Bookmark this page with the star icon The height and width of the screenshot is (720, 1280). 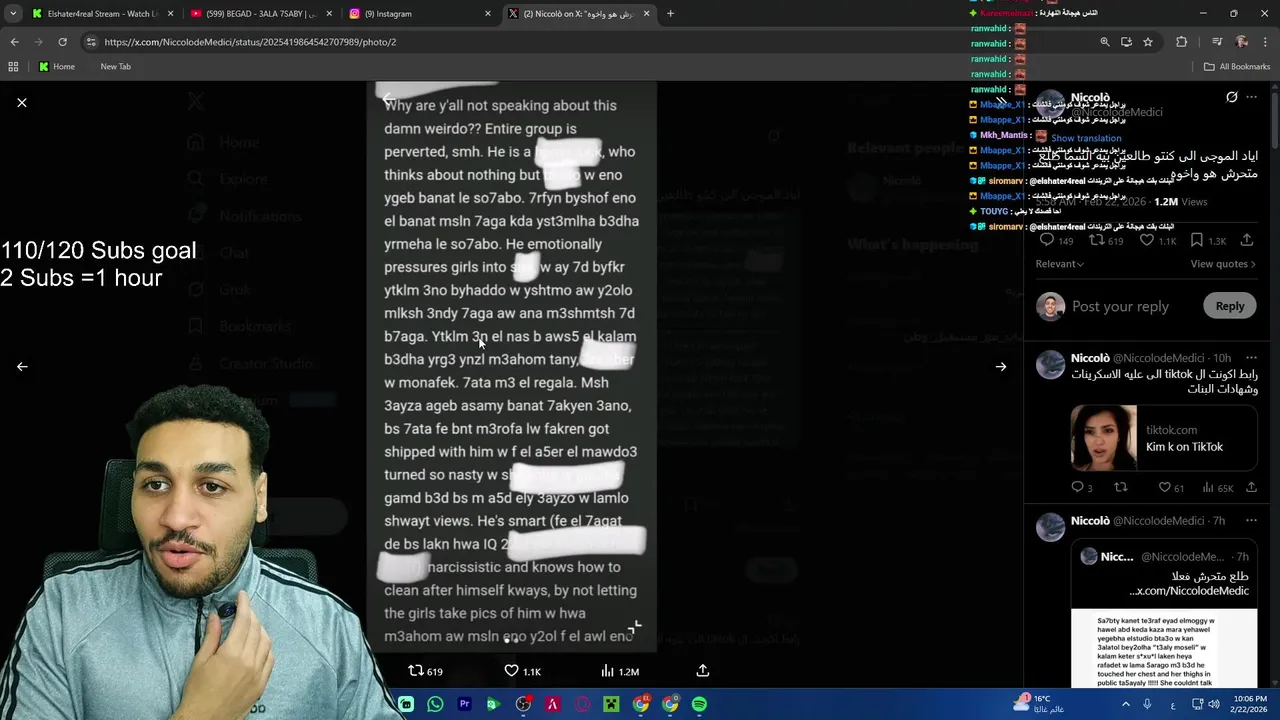pos(1148,42)
